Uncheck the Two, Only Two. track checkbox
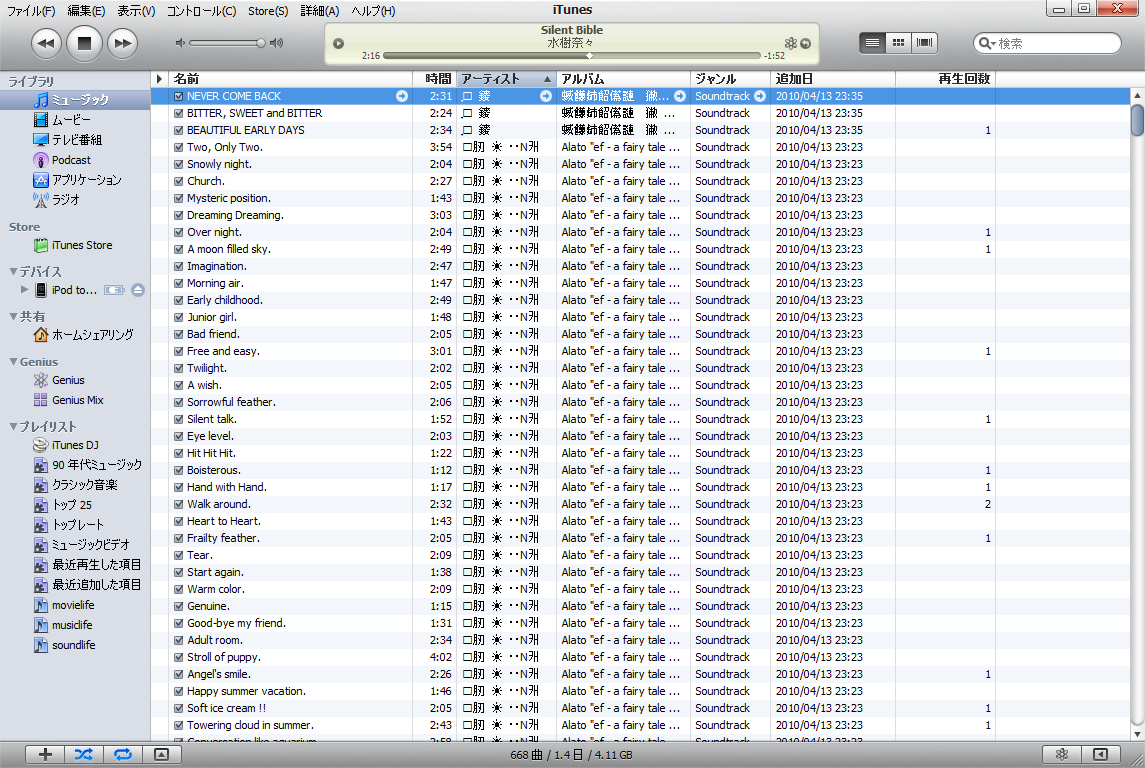This screenshot has width=1145, height=768. pyautogui.click(x=179, y=147)
